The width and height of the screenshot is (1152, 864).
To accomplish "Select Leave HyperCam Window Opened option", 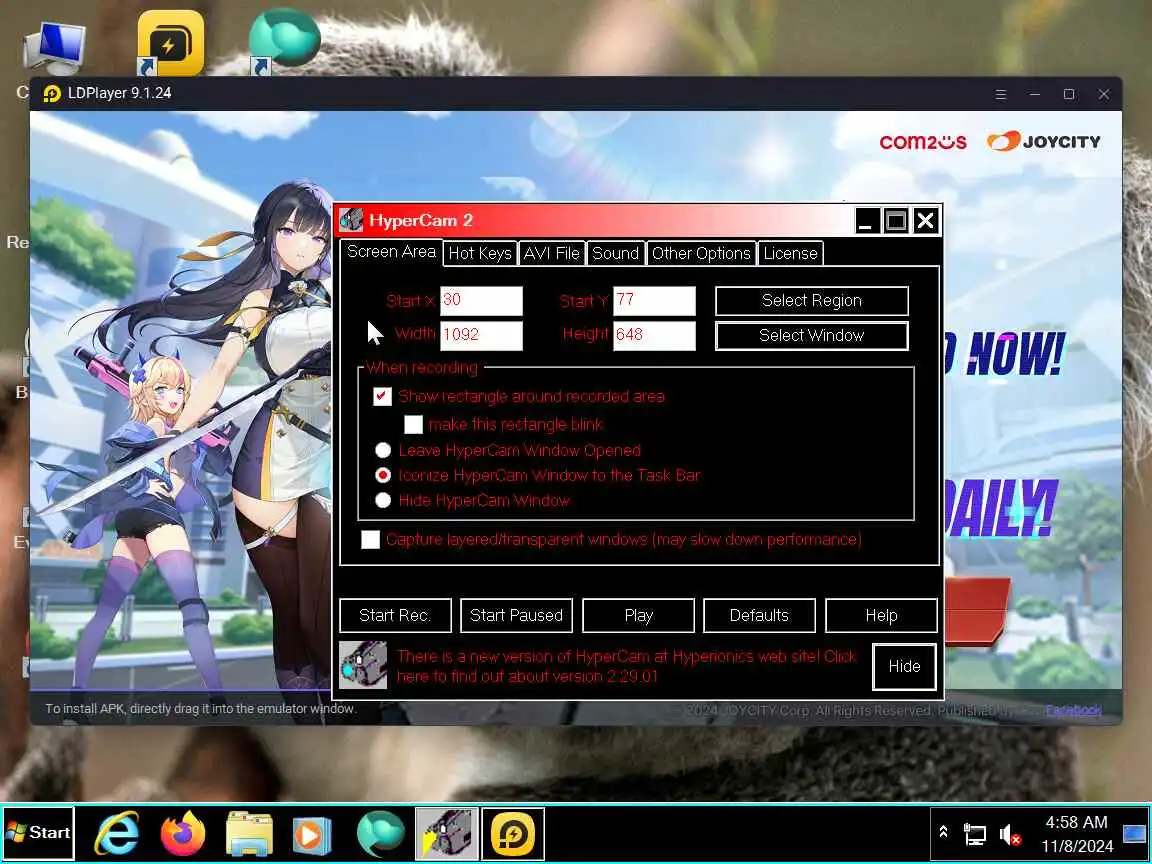I will [383, 450].
